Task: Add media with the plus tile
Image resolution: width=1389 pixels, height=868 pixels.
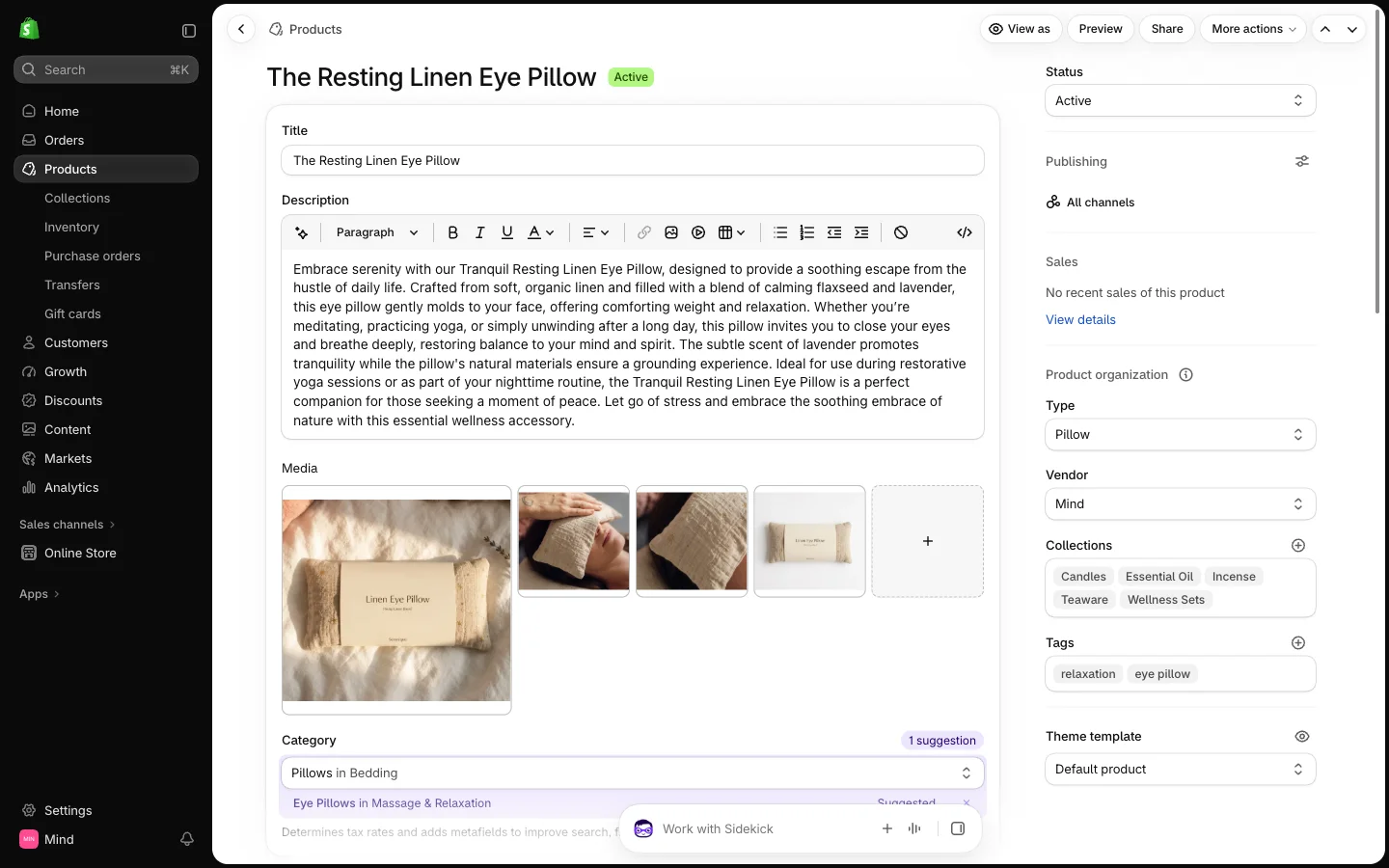Action: [x=928, y=541]
